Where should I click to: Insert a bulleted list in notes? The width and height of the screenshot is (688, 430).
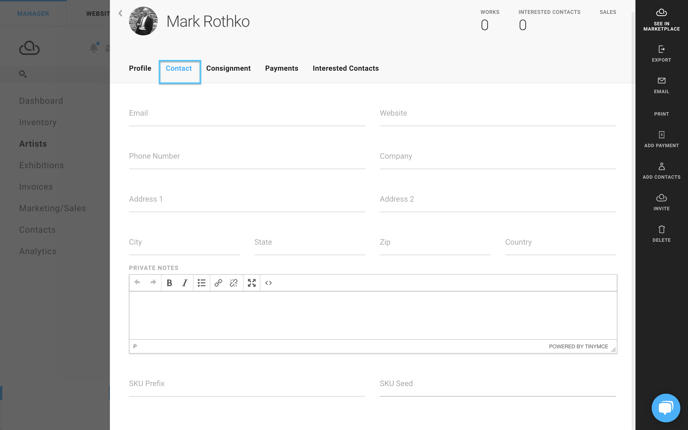coord(201,283)
